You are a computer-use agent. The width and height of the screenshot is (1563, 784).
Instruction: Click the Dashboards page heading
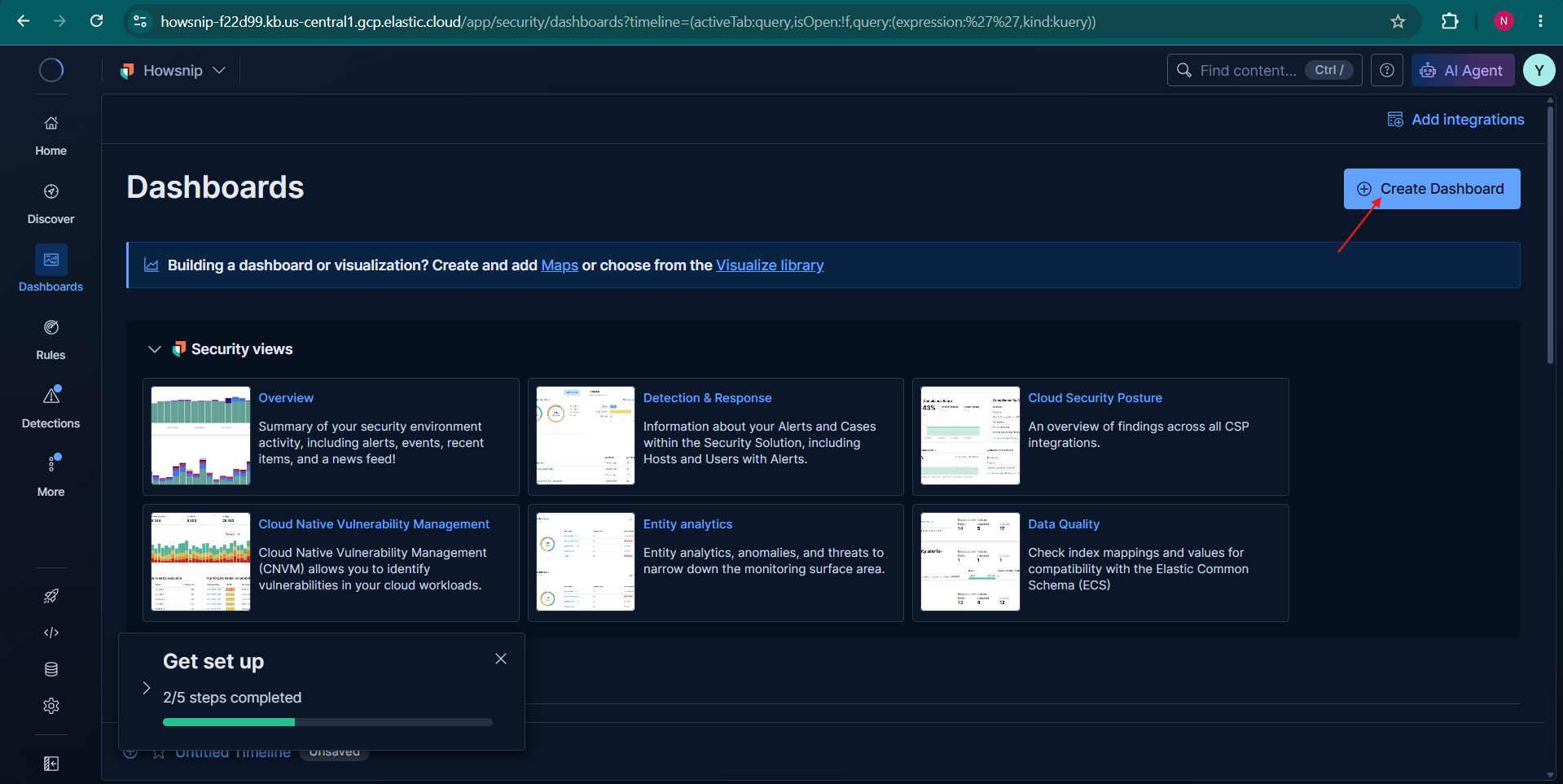point(215,187)
